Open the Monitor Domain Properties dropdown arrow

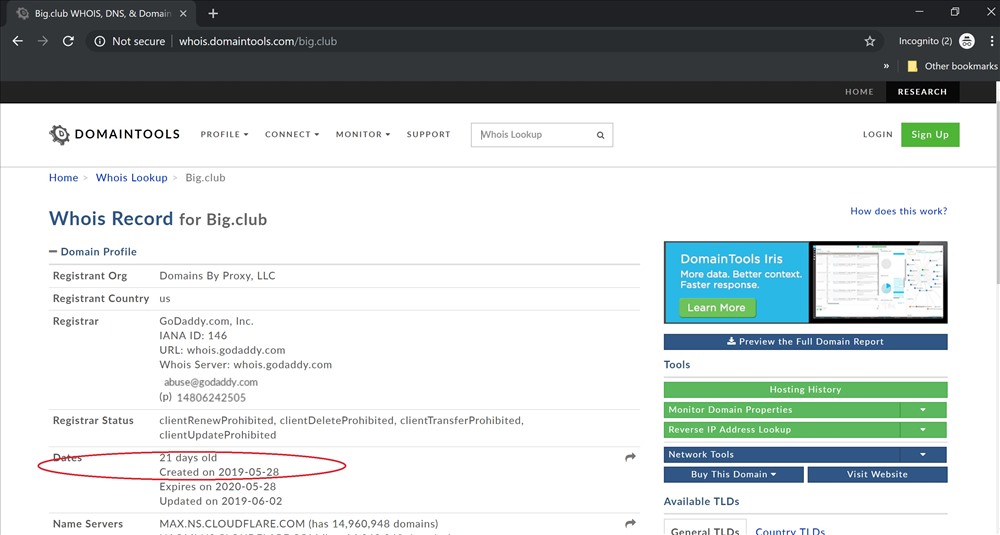tap(923, 410)
